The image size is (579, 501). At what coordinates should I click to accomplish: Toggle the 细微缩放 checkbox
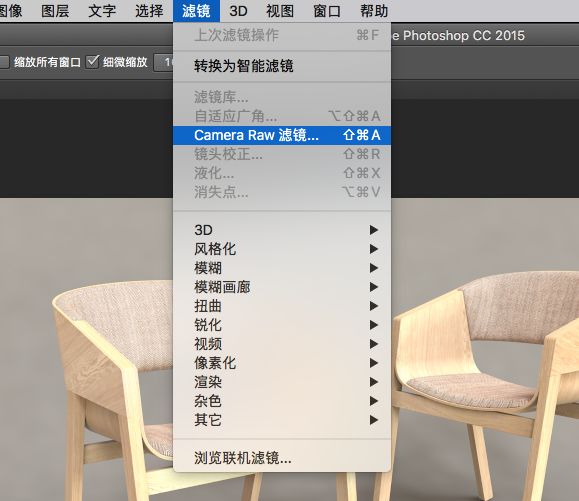click(92, 62)
